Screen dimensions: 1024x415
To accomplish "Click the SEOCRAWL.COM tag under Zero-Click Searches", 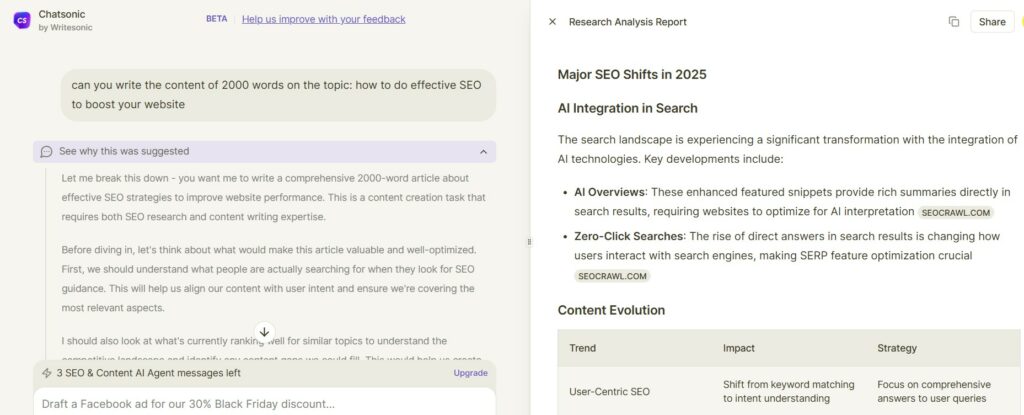I will click(x=613, y=276).
